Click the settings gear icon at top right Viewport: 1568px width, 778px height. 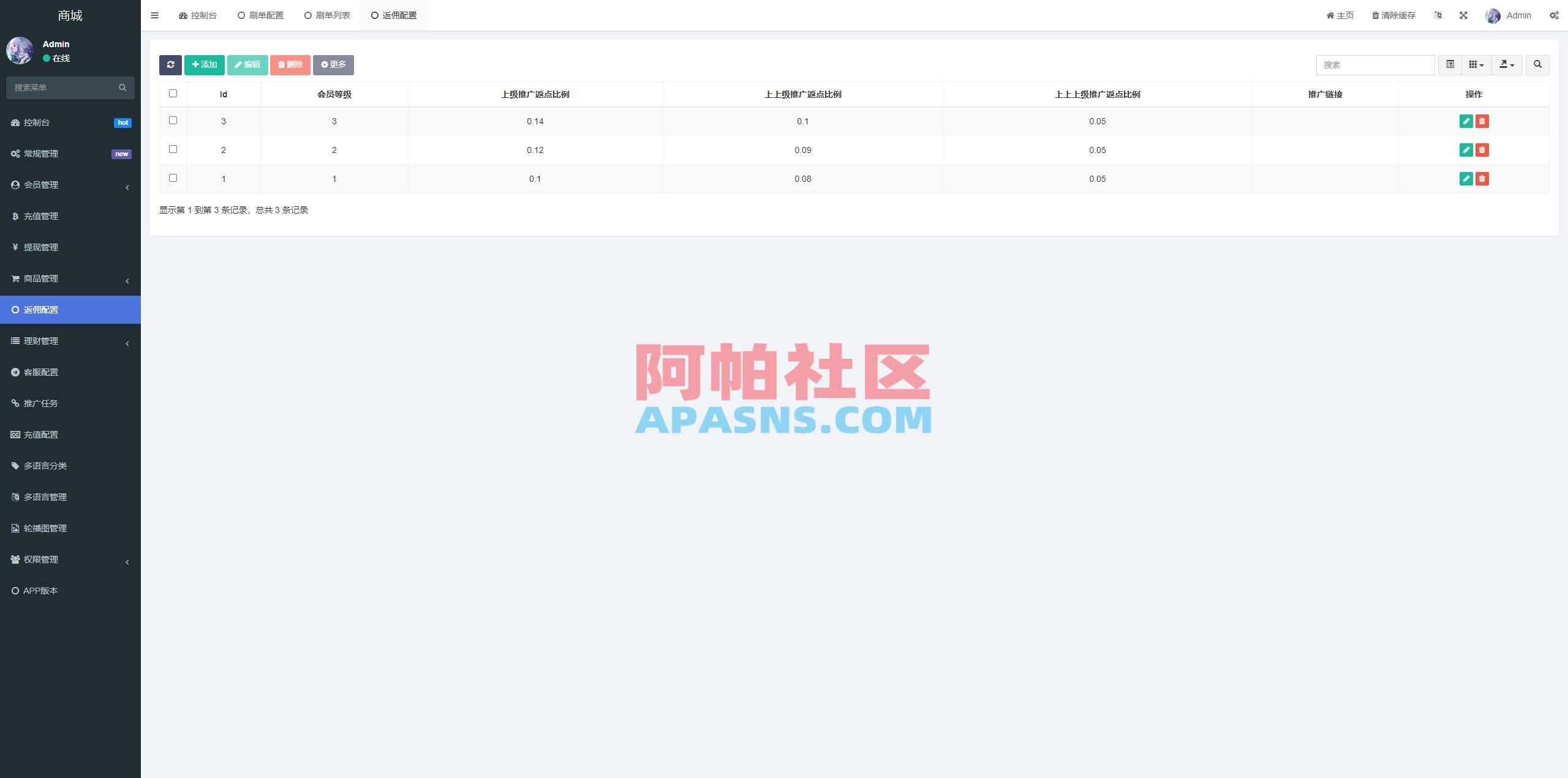coord(1554,15)
